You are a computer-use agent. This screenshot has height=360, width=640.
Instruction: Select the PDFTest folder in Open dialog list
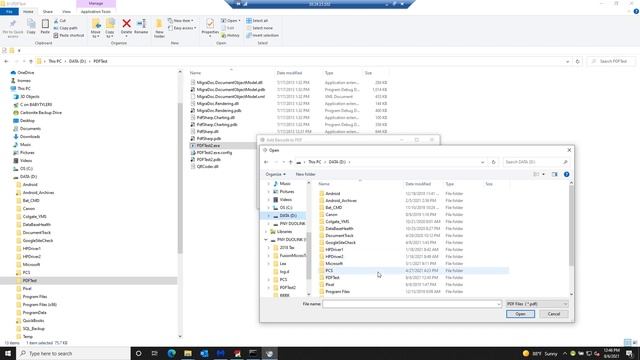point(333,278)
